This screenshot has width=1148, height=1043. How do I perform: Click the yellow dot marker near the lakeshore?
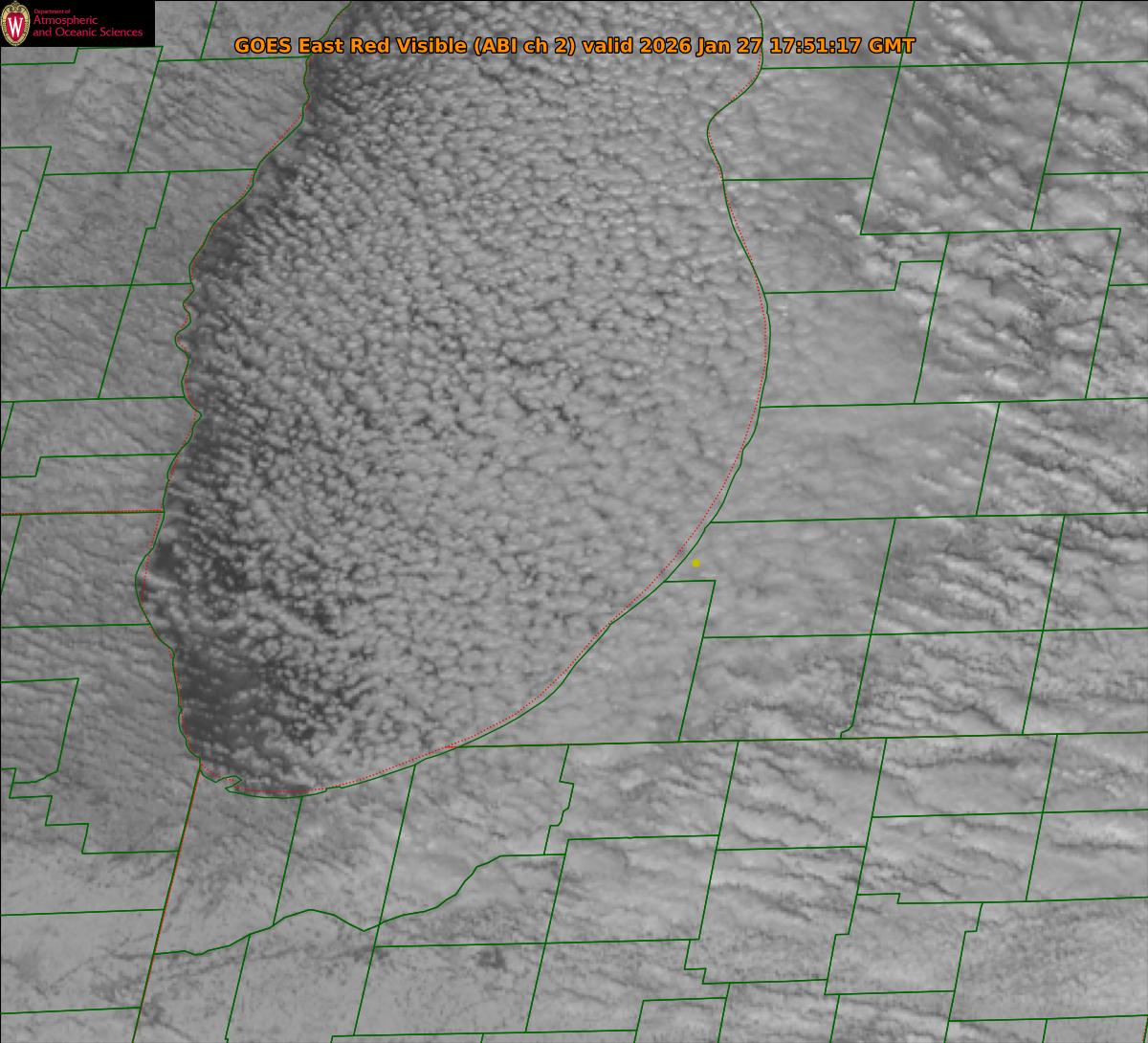(x=695, y=564)
